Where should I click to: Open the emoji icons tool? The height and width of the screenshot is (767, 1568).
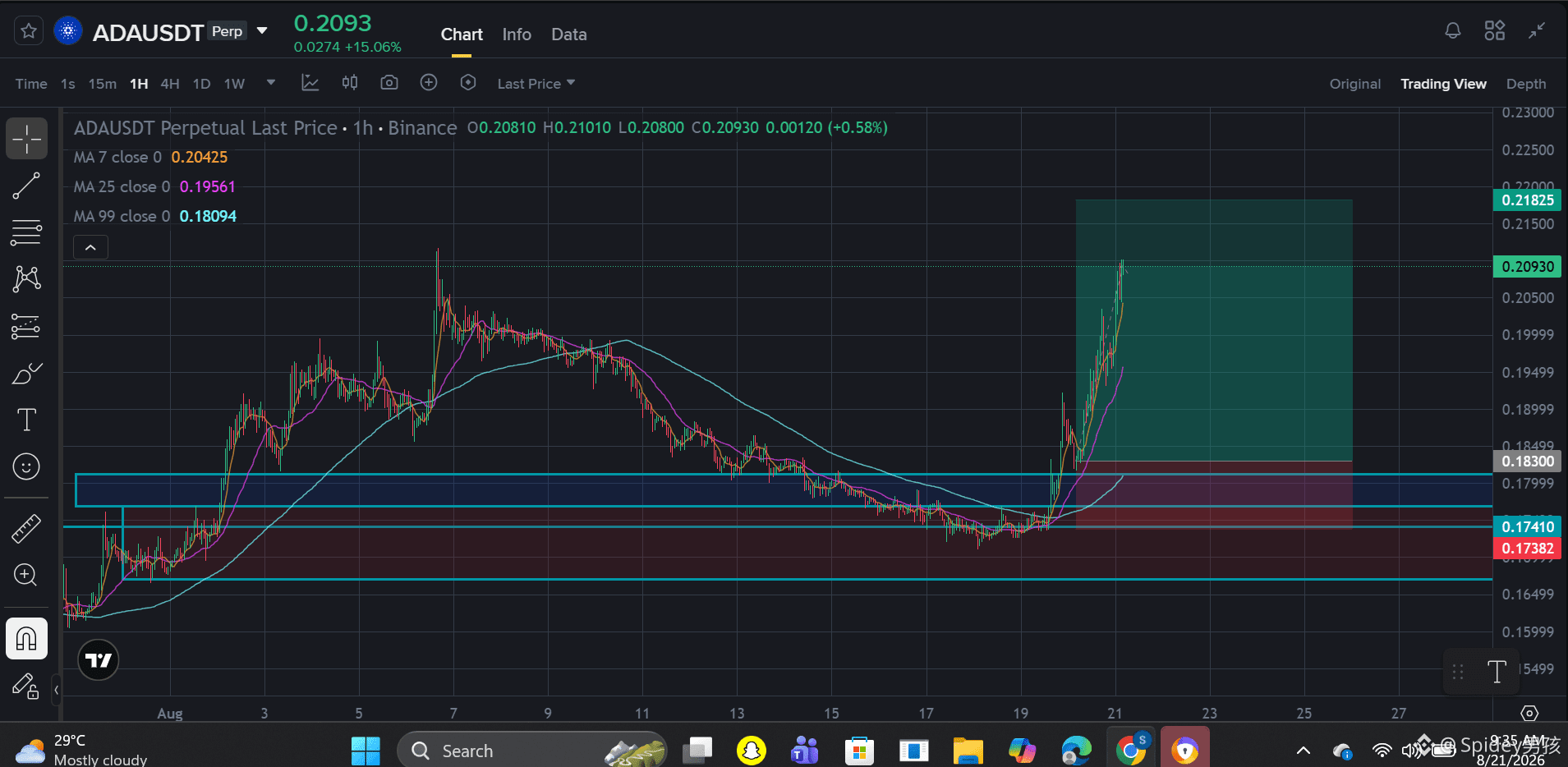coord(26,466)
